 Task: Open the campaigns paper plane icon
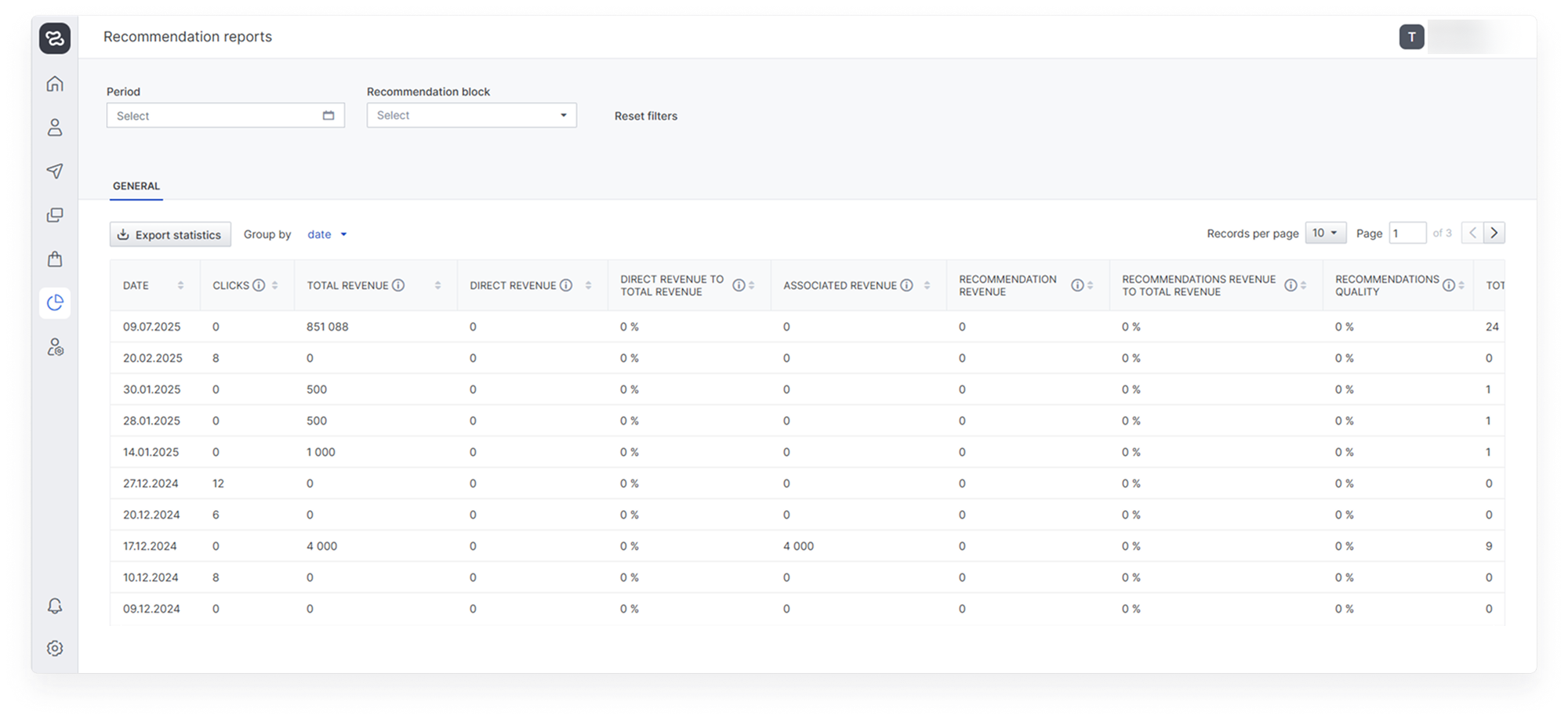pos(55,171)
